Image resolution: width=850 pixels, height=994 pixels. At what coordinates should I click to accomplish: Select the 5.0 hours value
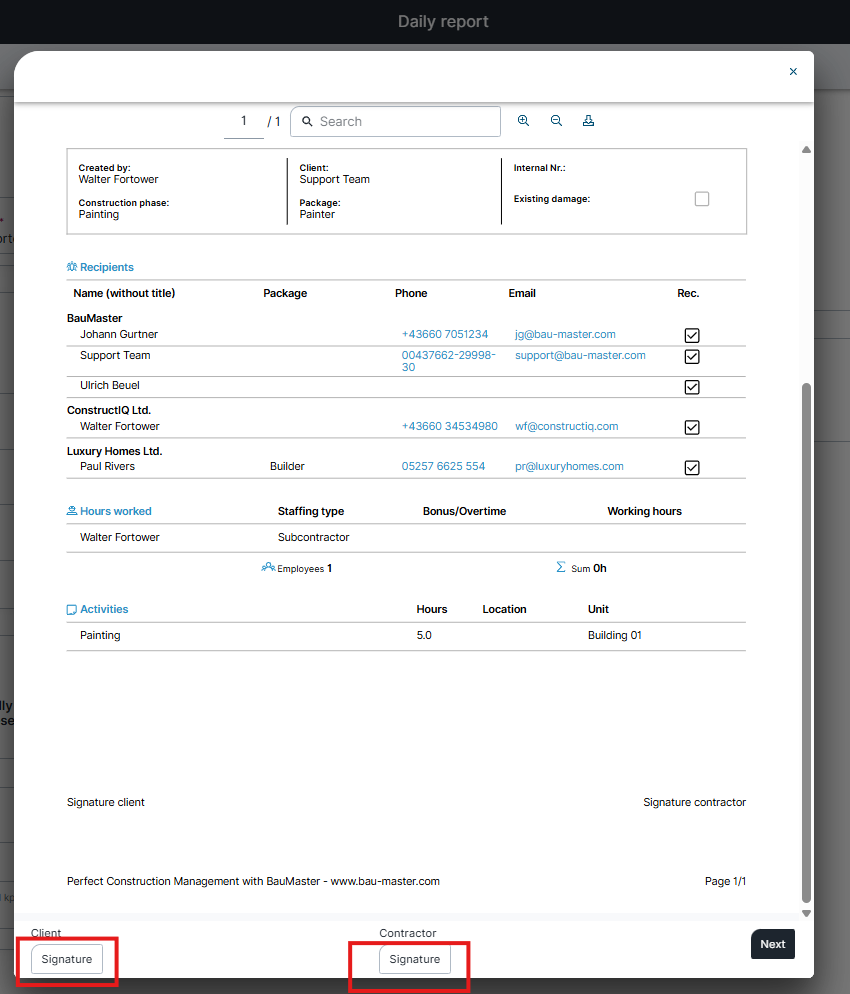click(x=424, y=635)
